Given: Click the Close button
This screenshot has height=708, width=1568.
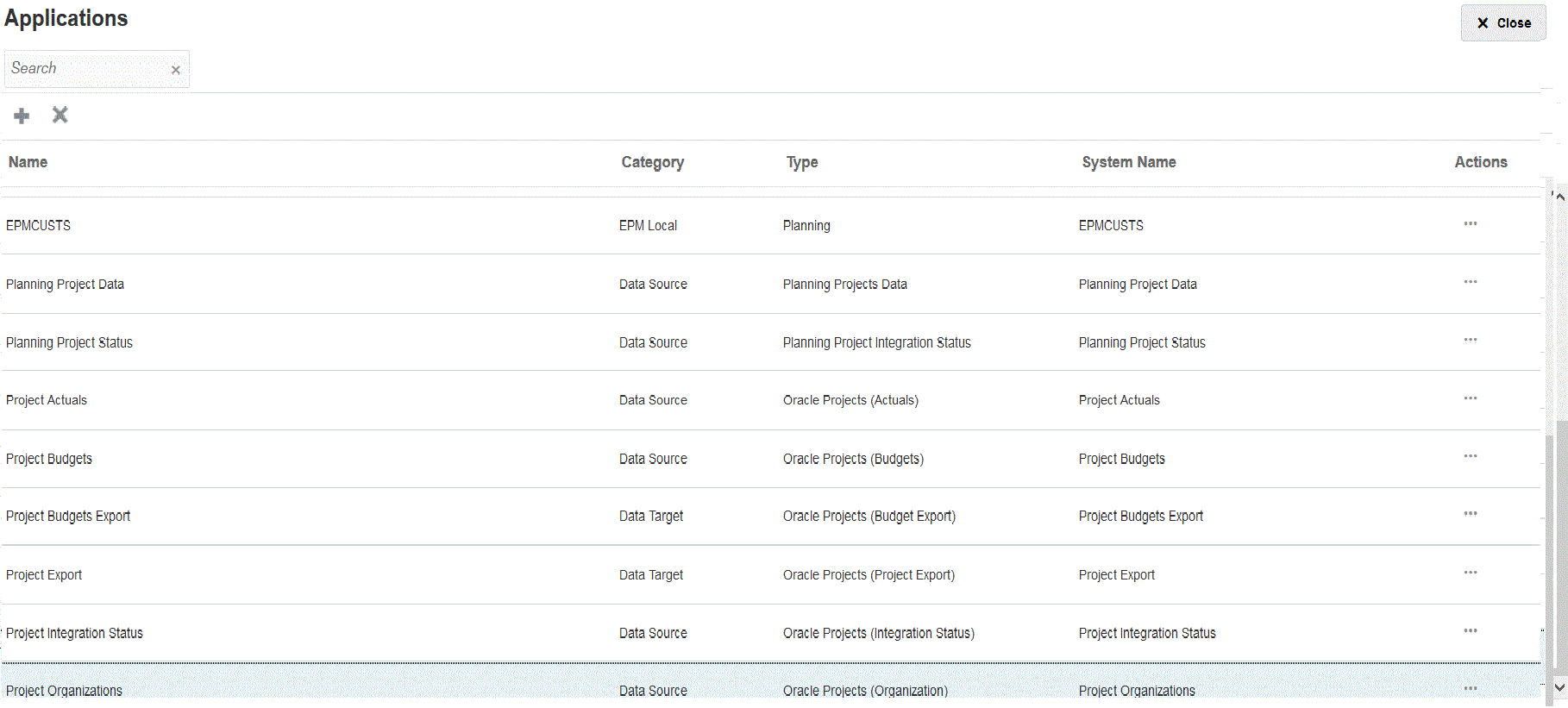Looking at the screenshot, I should (x=1502, y=23).
